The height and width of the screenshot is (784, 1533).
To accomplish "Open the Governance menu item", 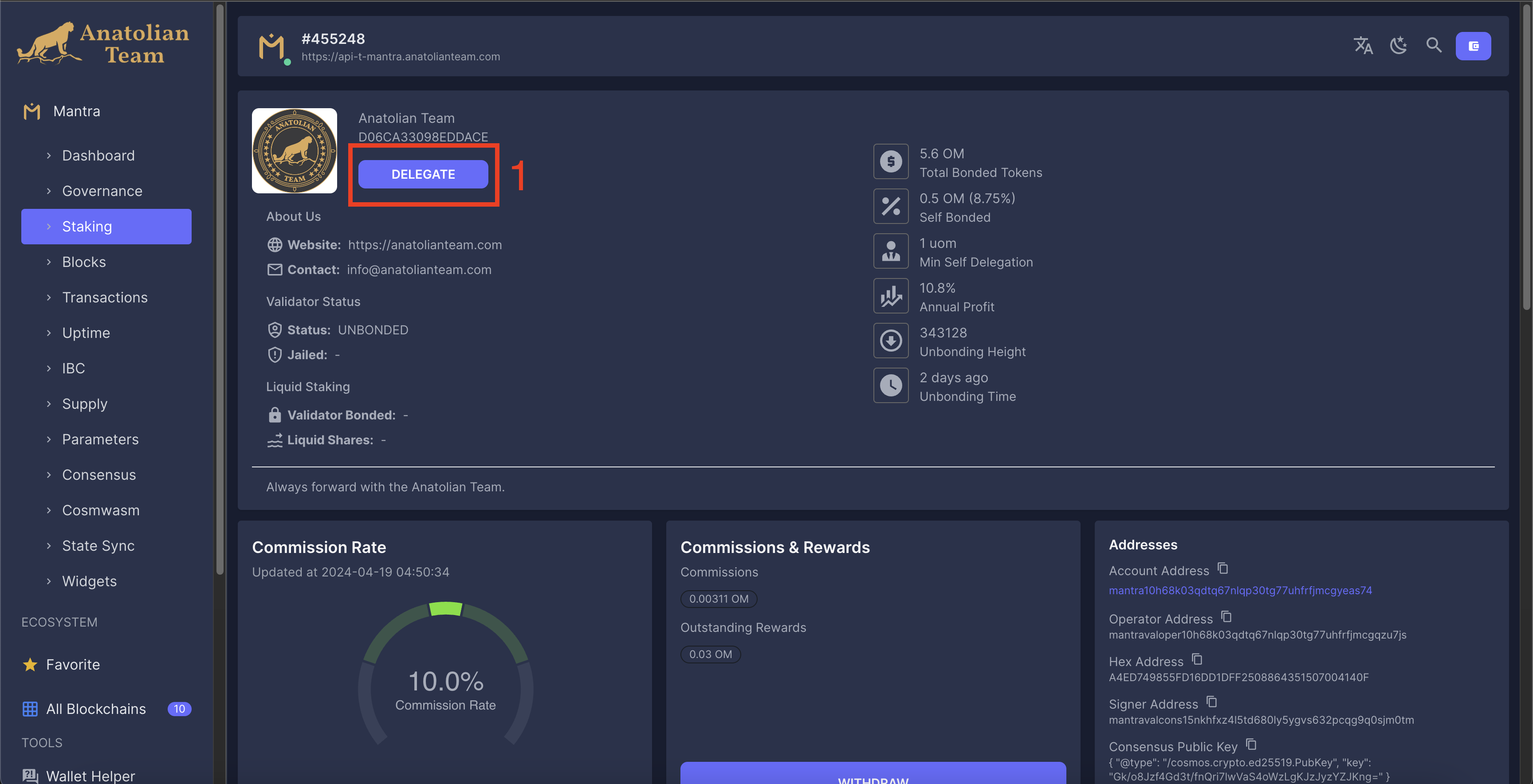I will [106, 191].
